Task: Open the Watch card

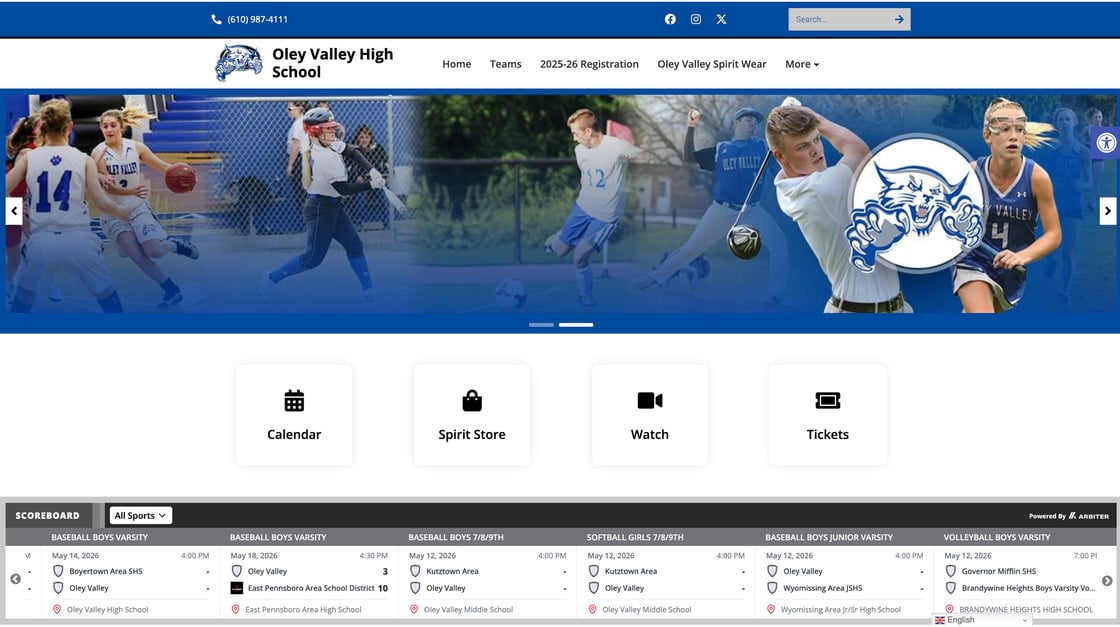Action: pyautogui.click(x=649, y=416)
